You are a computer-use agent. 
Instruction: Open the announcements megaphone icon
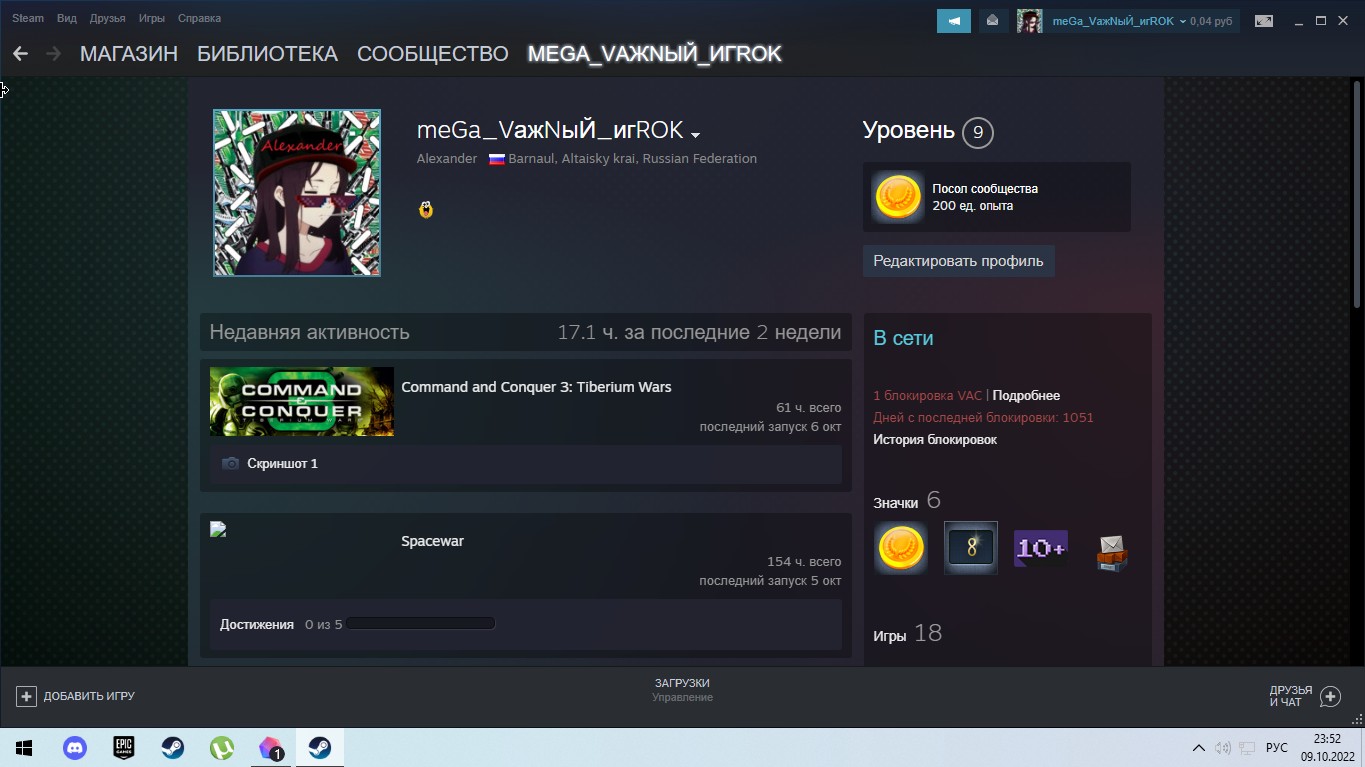954,21
